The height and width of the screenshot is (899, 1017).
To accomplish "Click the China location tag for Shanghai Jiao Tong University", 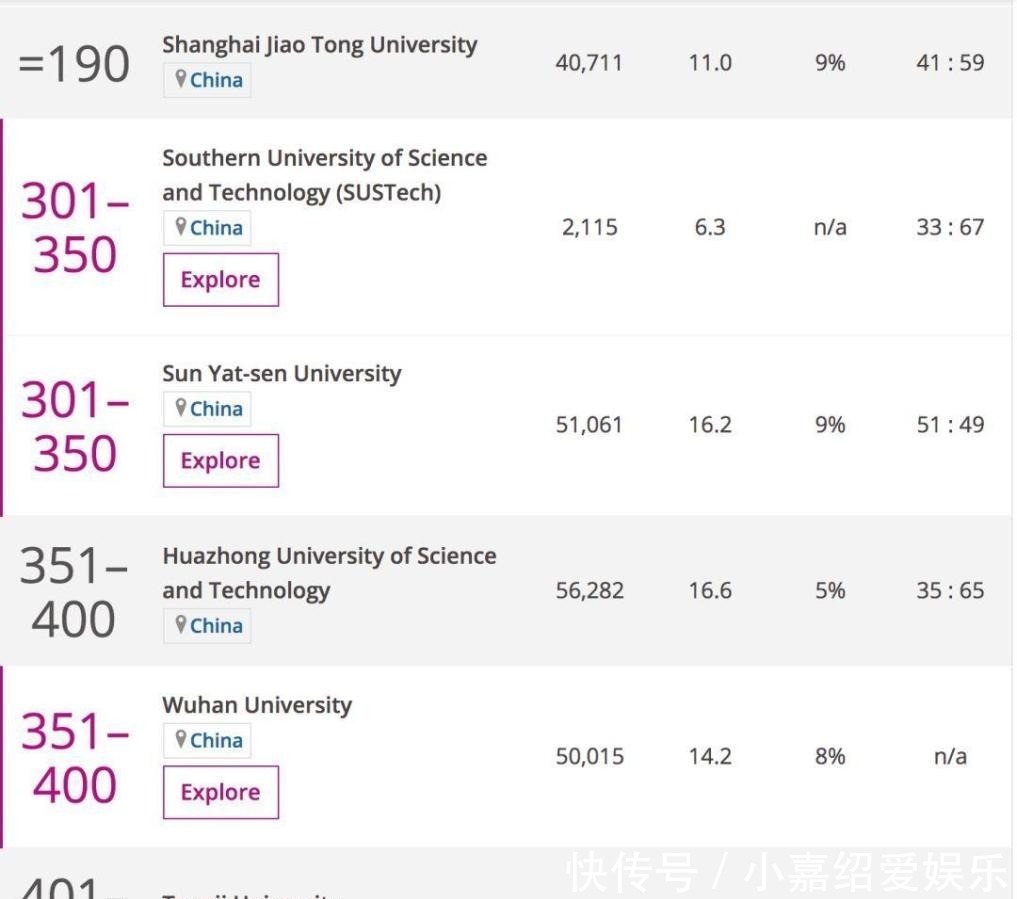I will pos(207,79).
